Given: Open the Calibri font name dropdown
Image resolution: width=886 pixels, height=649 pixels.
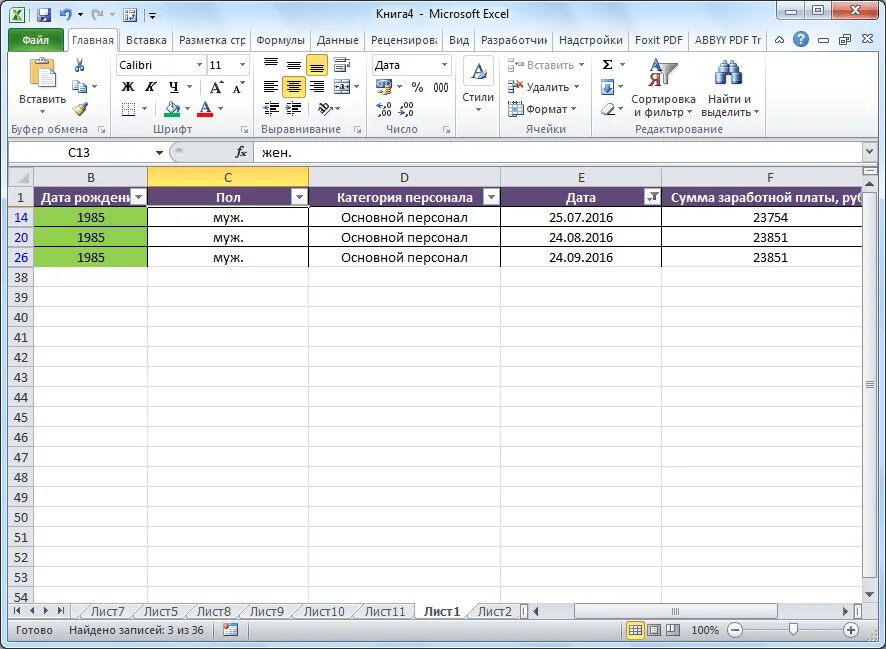Looking at the screenshot, I should pyautogui.click(x=199, y=65).
